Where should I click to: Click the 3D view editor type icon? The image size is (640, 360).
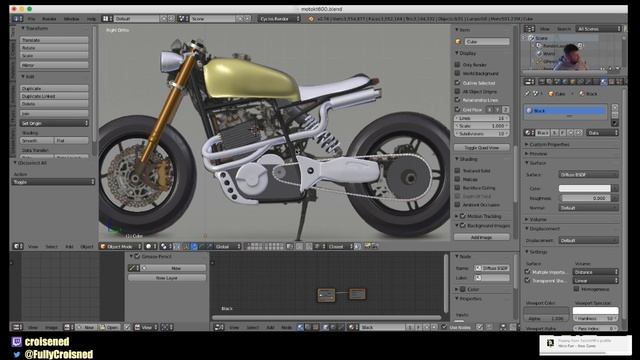click(17, 246)
